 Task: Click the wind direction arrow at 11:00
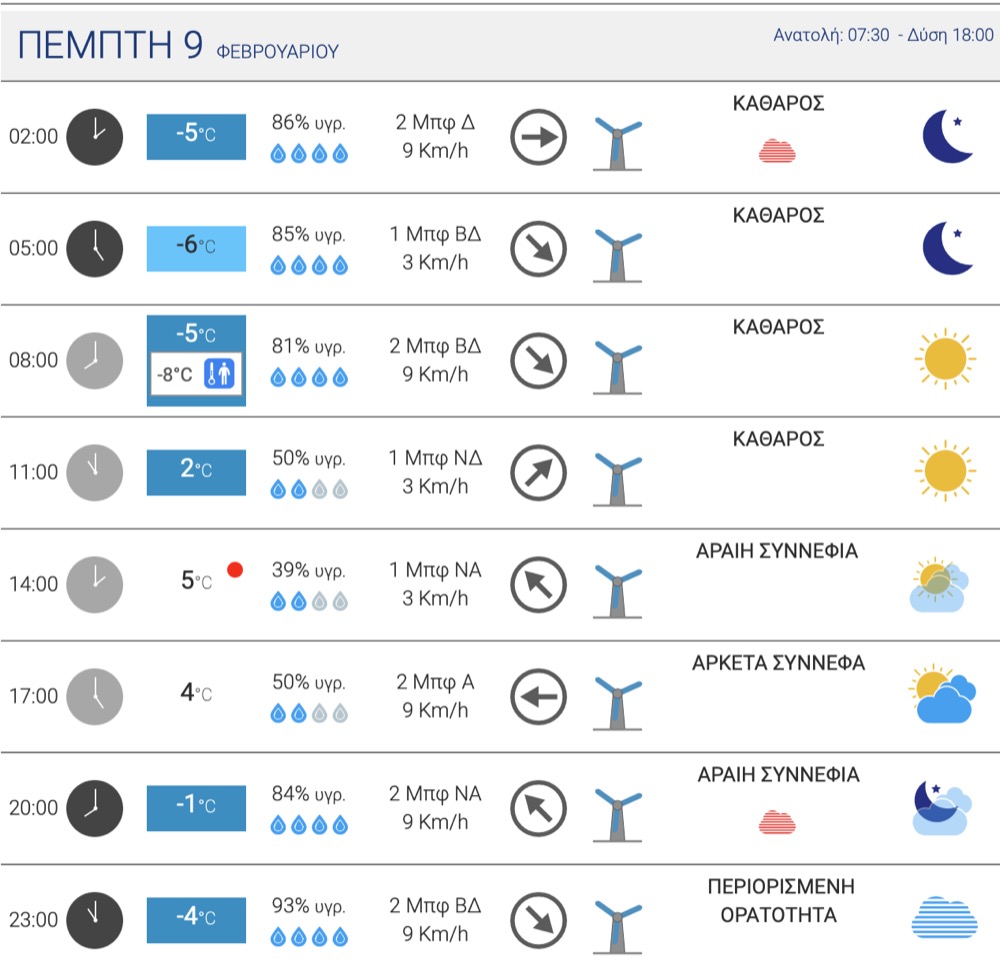pyautogui.click(x=538, y=473)
